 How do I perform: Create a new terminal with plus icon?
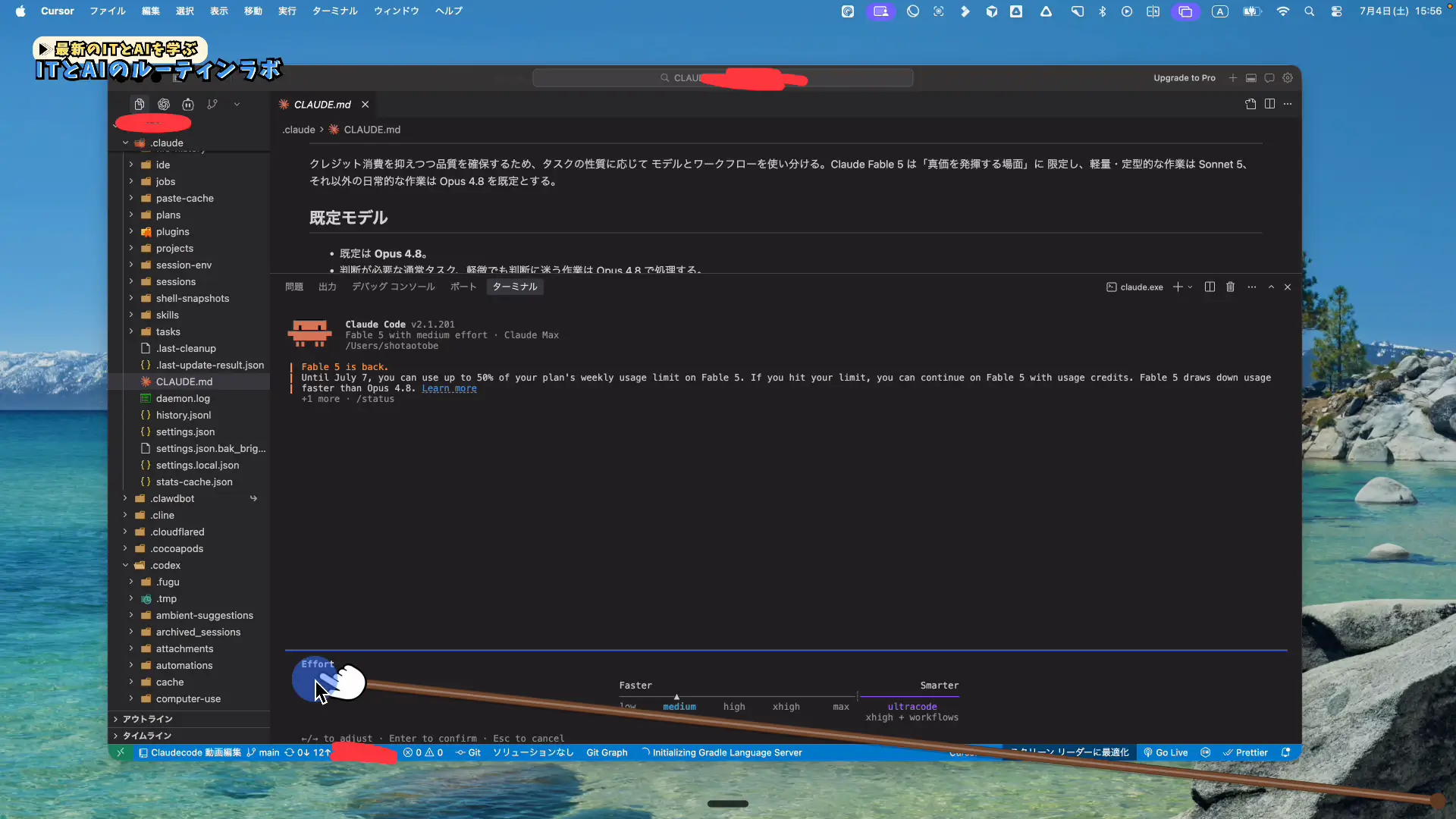1178,287
